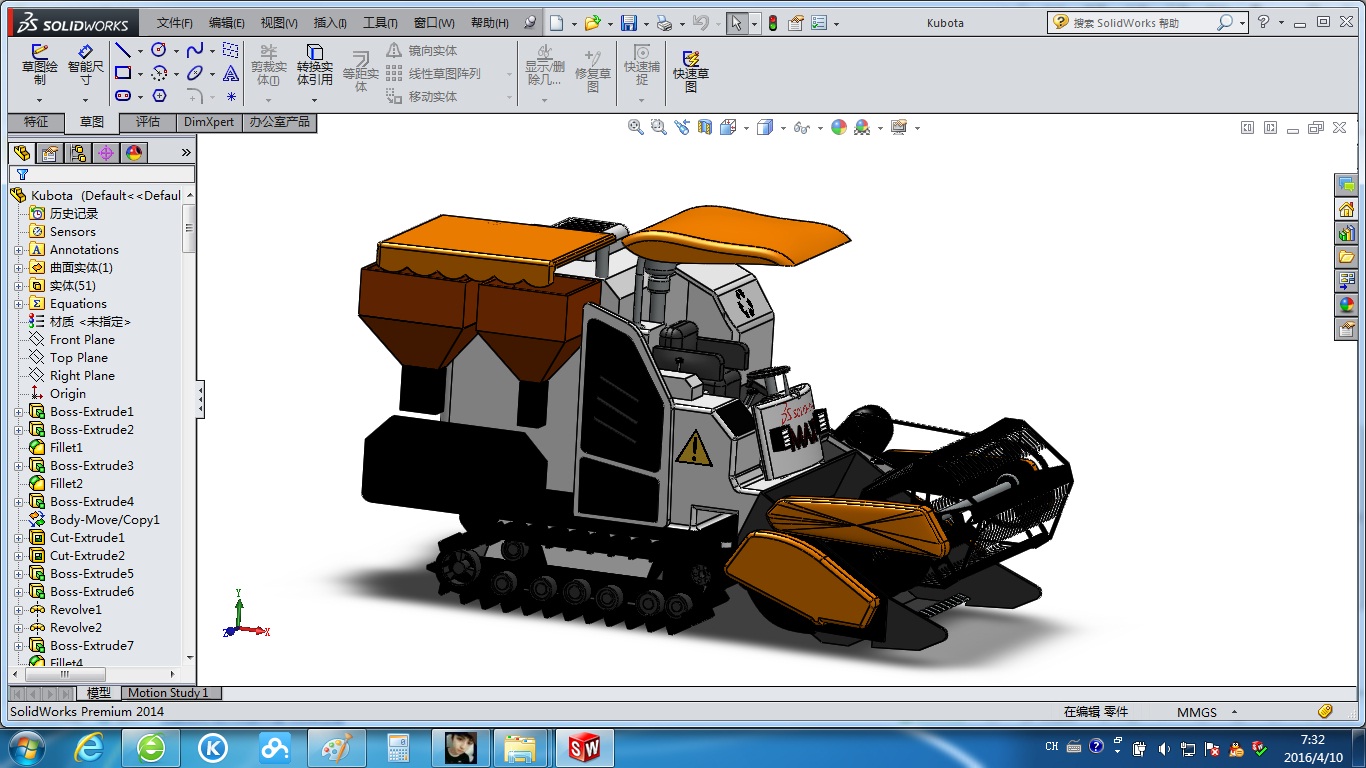Select the Line sketch tool

pos(123,50)
